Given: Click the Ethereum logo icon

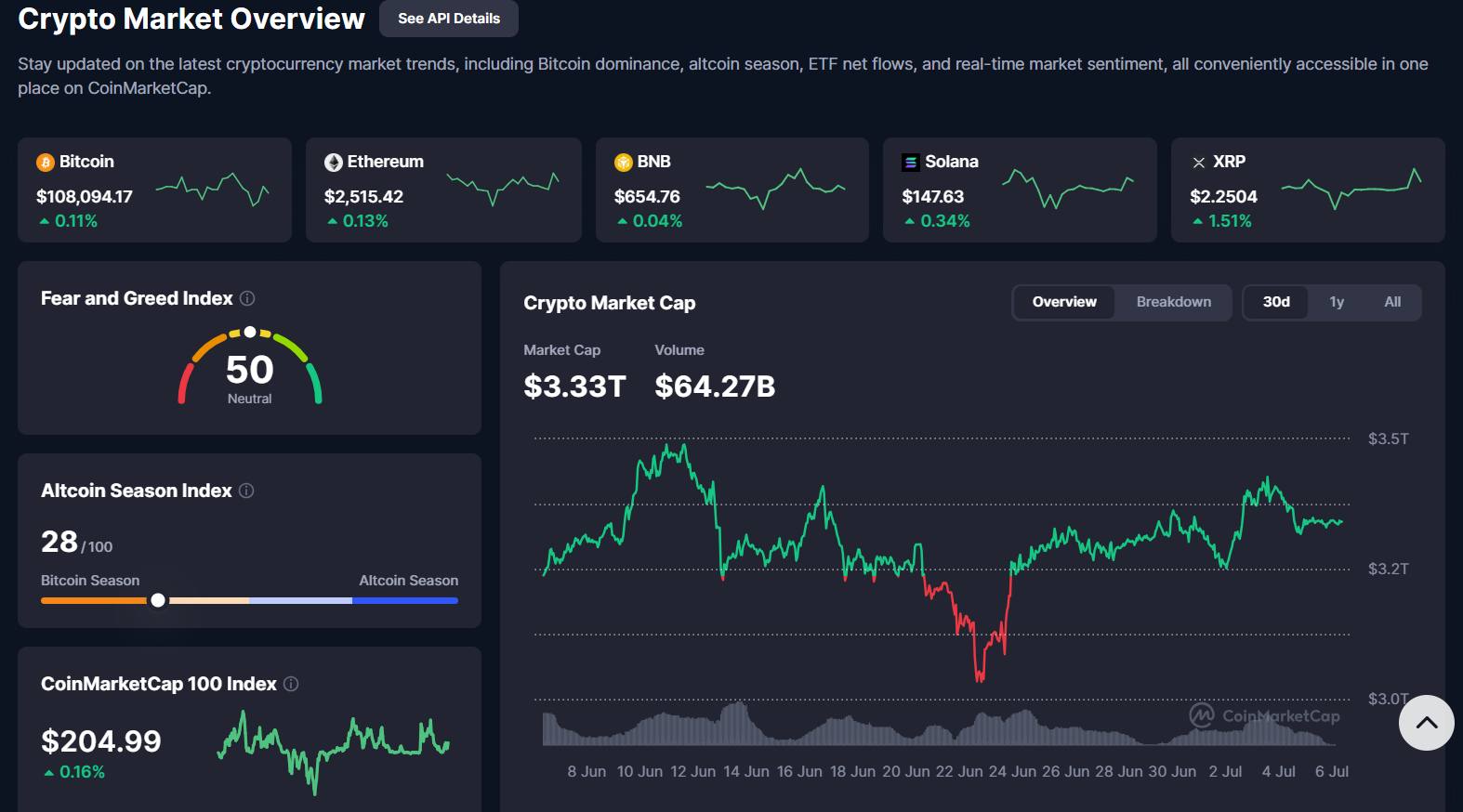Looking at the screenshot, I should 334,163.
